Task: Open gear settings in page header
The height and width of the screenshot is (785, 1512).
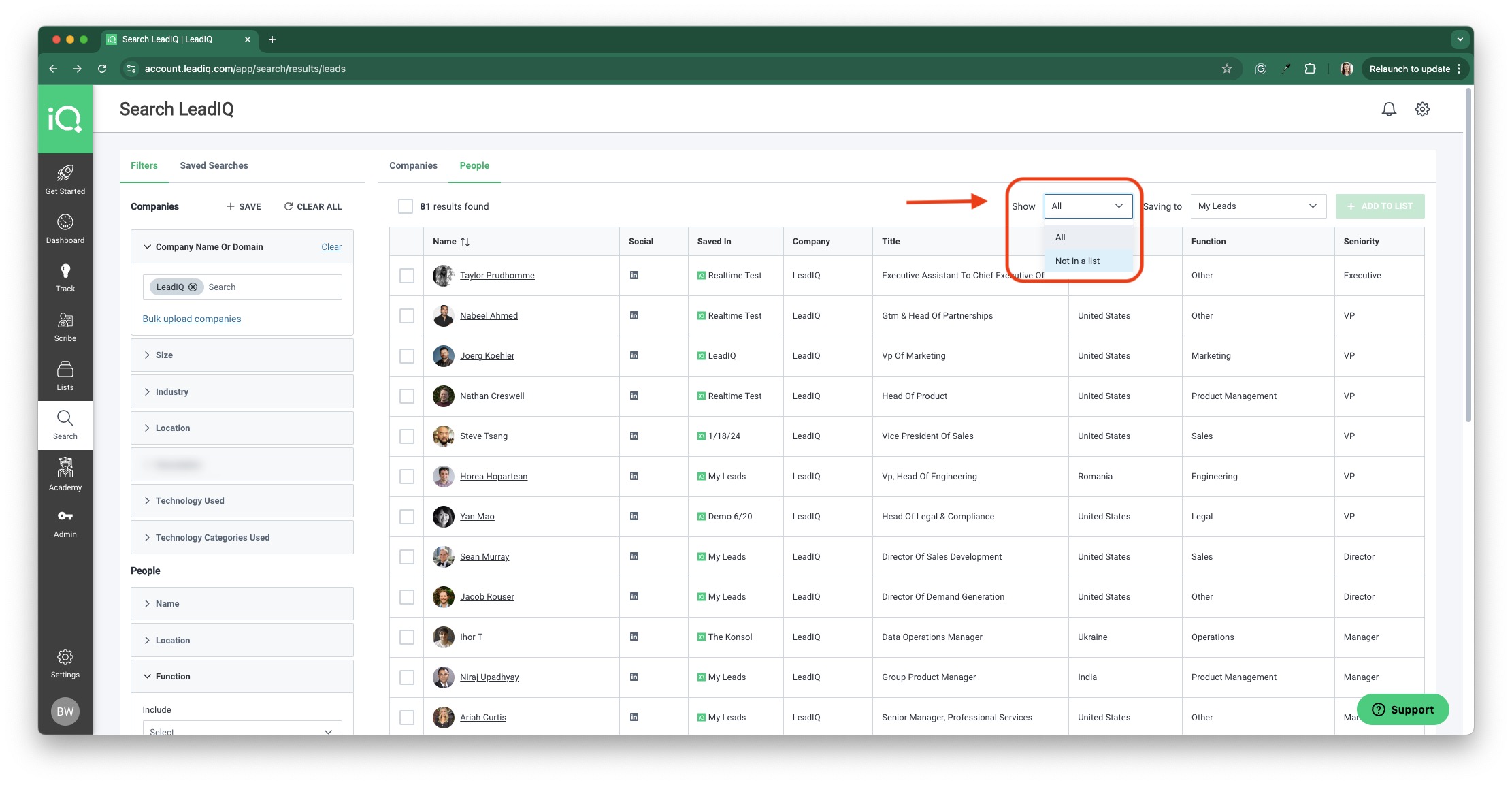Action: tap(1422, 109)
